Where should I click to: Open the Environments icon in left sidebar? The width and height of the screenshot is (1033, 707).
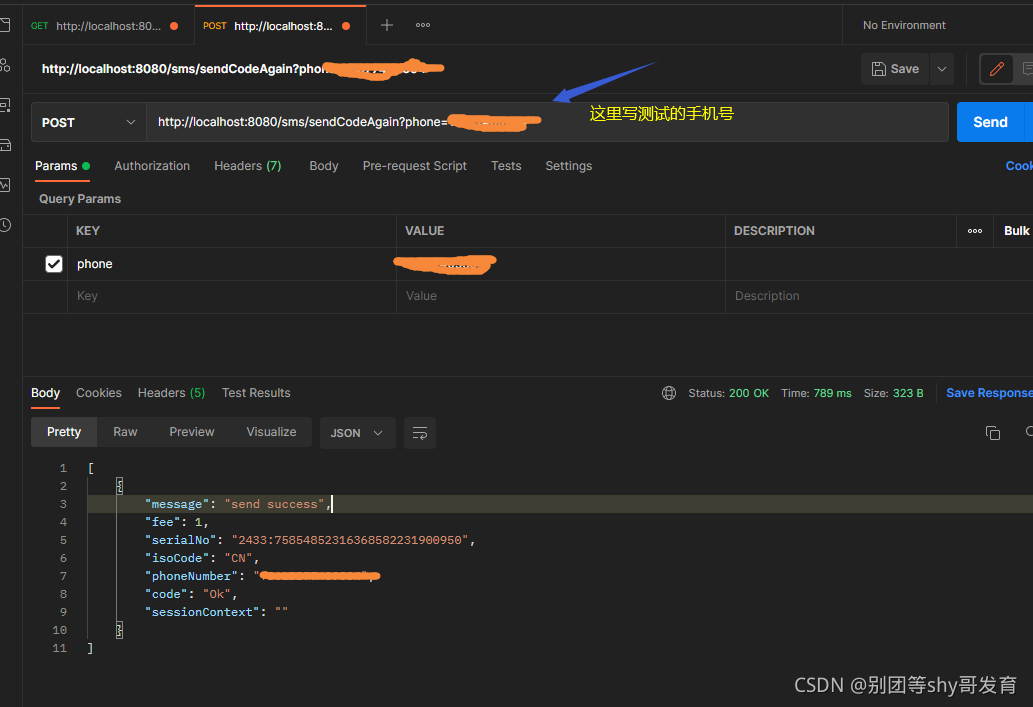[x=5, y=105]
